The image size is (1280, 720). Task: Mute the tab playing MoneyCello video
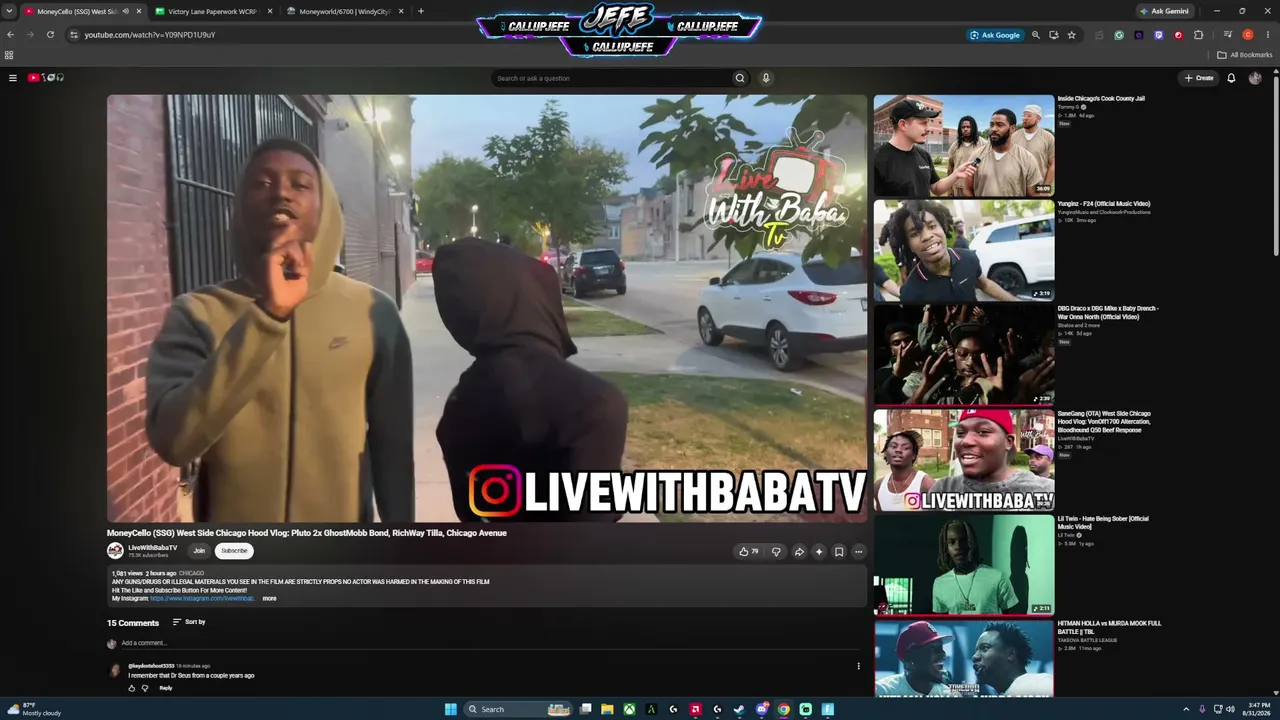(125, 11)
